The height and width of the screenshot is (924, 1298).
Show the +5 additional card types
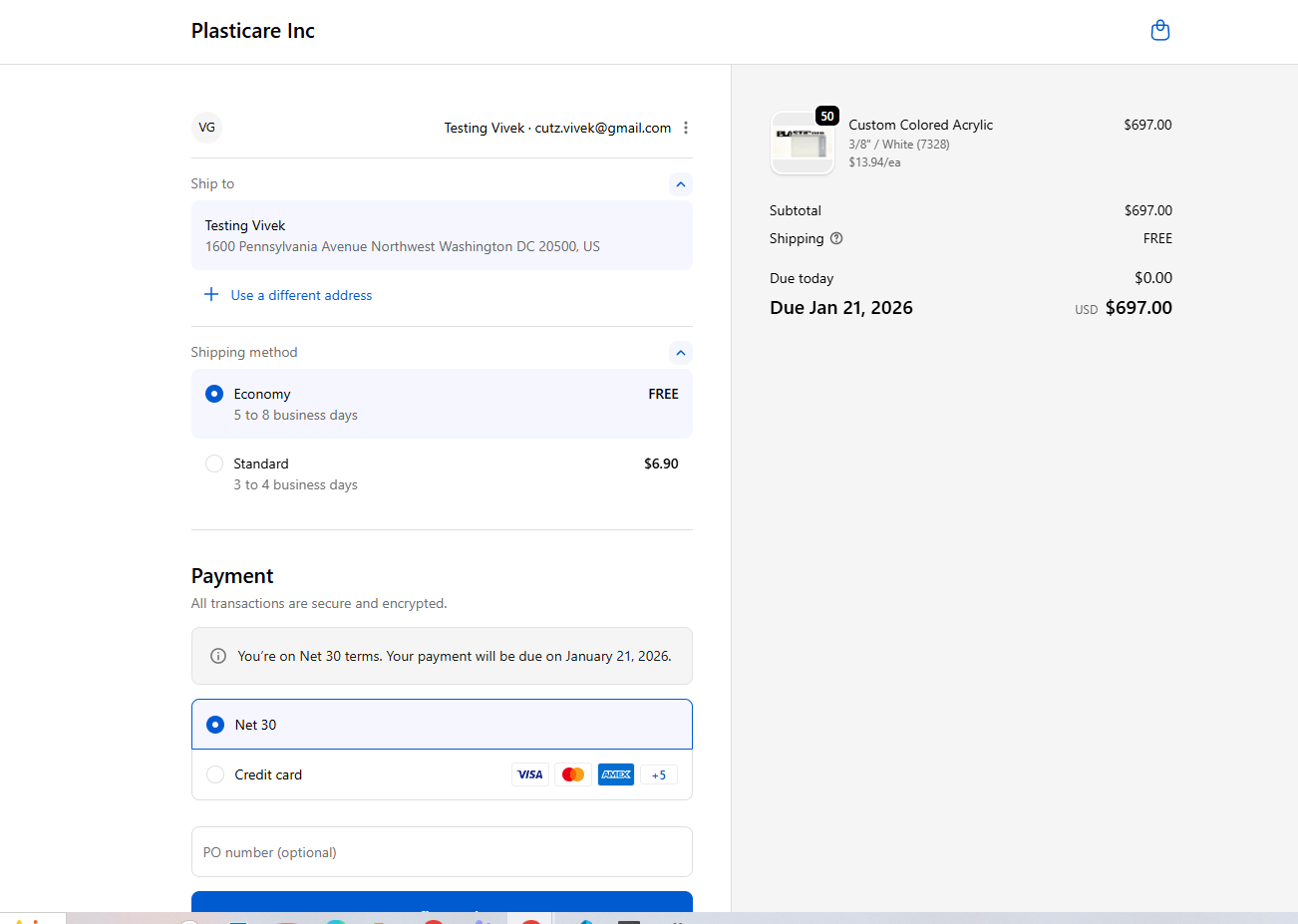pos(659,774)
